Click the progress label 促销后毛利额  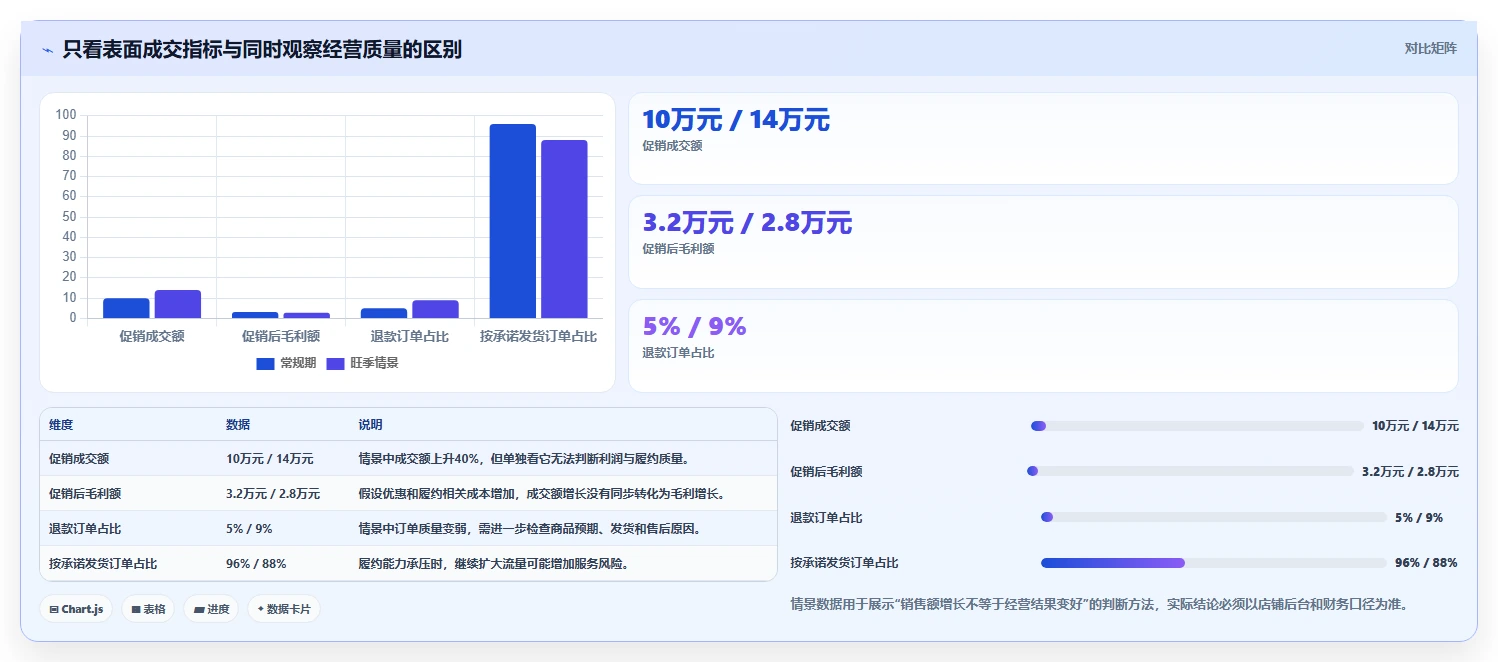[826, 471]
